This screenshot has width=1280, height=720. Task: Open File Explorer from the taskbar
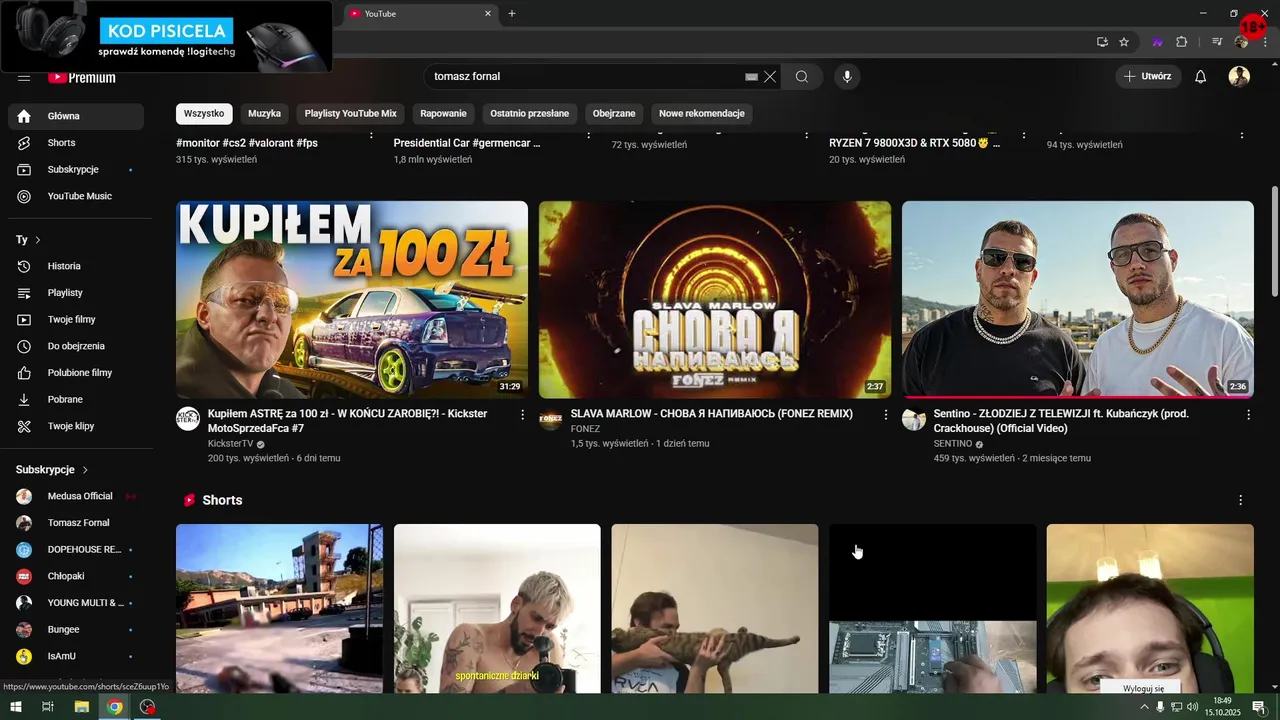pyautogui.click(x=82, y=707)
